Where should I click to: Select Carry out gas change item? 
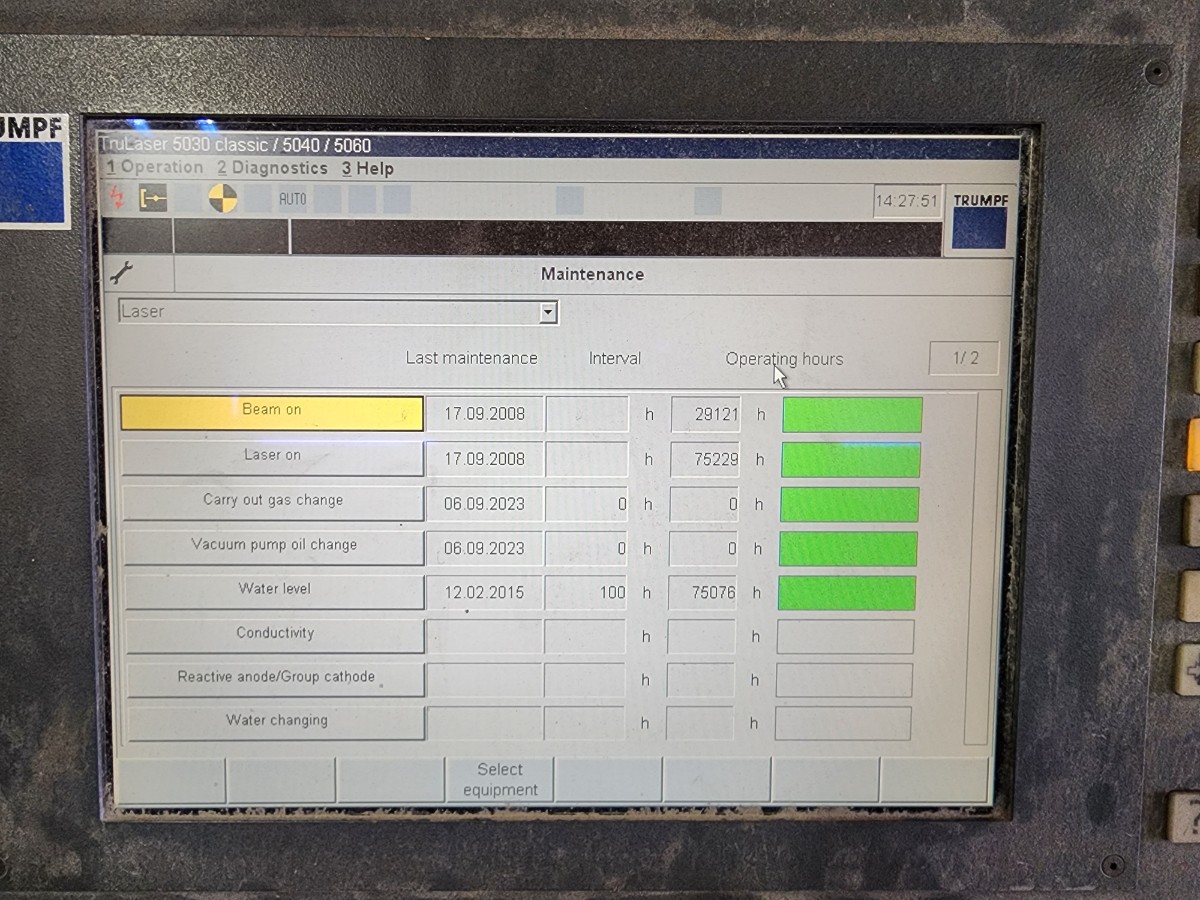[x=273, y=502]
